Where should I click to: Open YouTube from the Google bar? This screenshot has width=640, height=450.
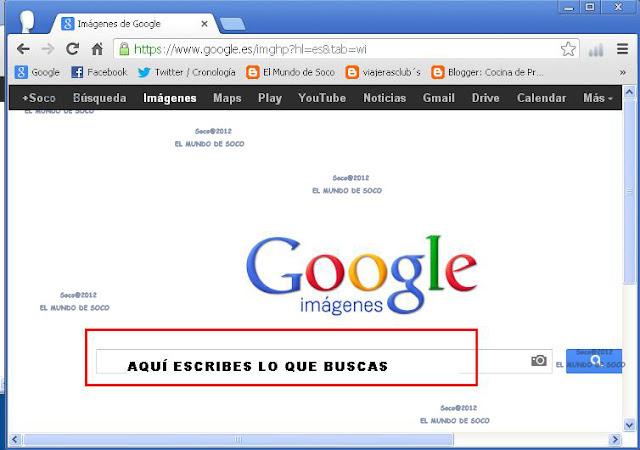tap(322, 98)
